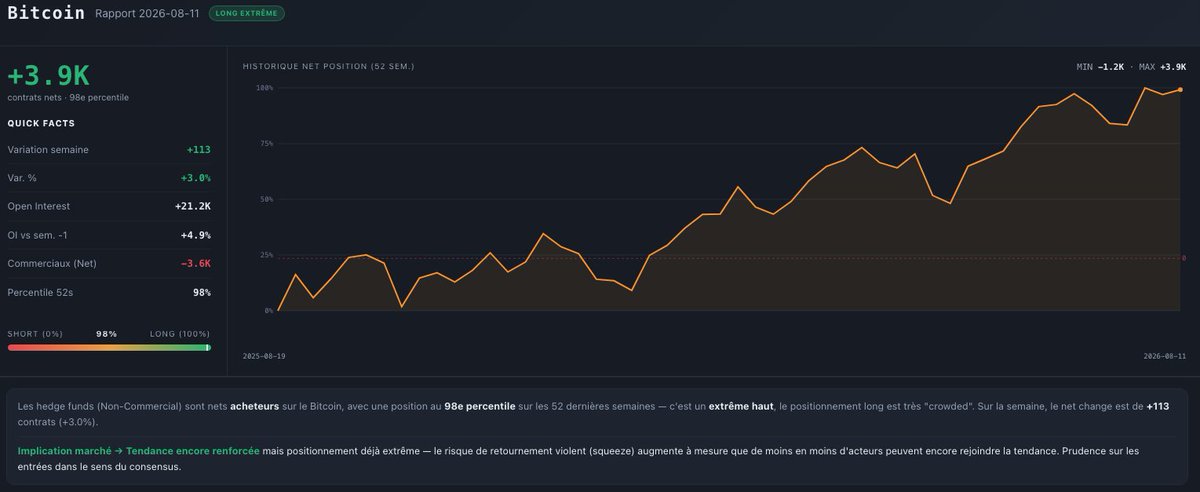Click the SHORT (0%) gauge label
1200x492 pixels.
pos(35,334)
